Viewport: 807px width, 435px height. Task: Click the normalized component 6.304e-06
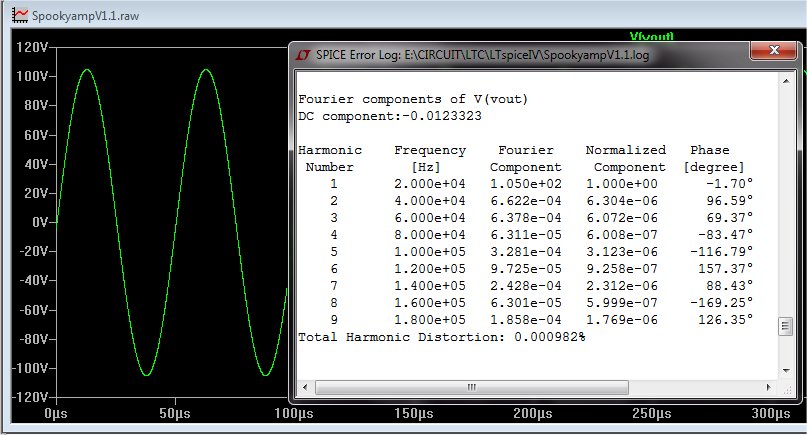tap(622, 201)
